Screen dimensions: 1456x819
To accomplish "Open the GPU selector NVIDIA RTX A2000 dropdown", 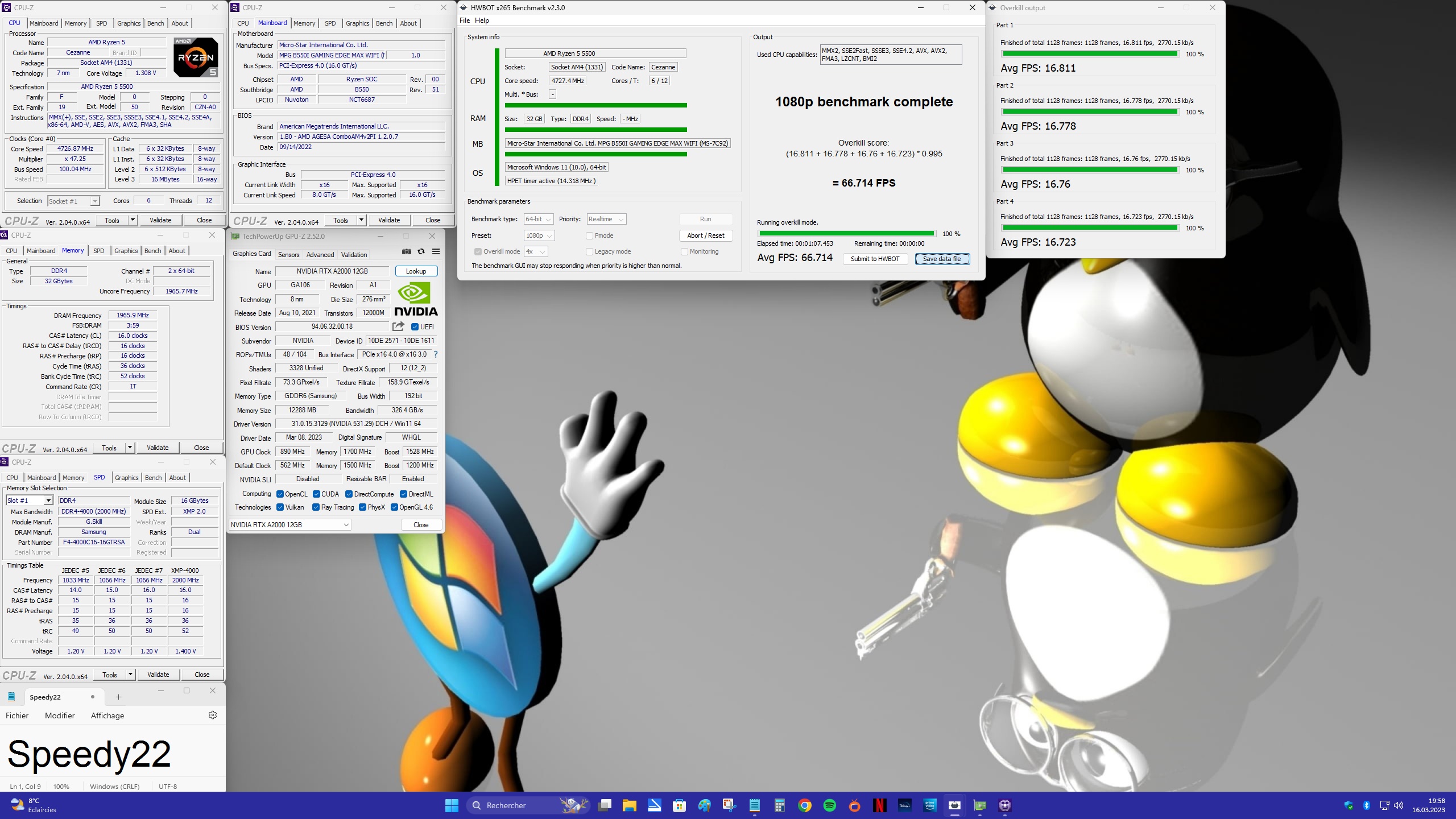I will pyautogui.click(x=290, y=524).
